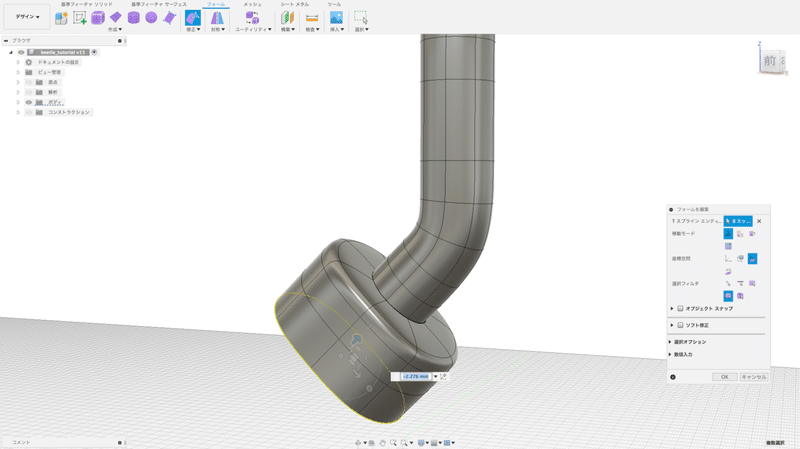
Task: Click OK in the フォームを編集 dialog
Action: coord(724,377)
